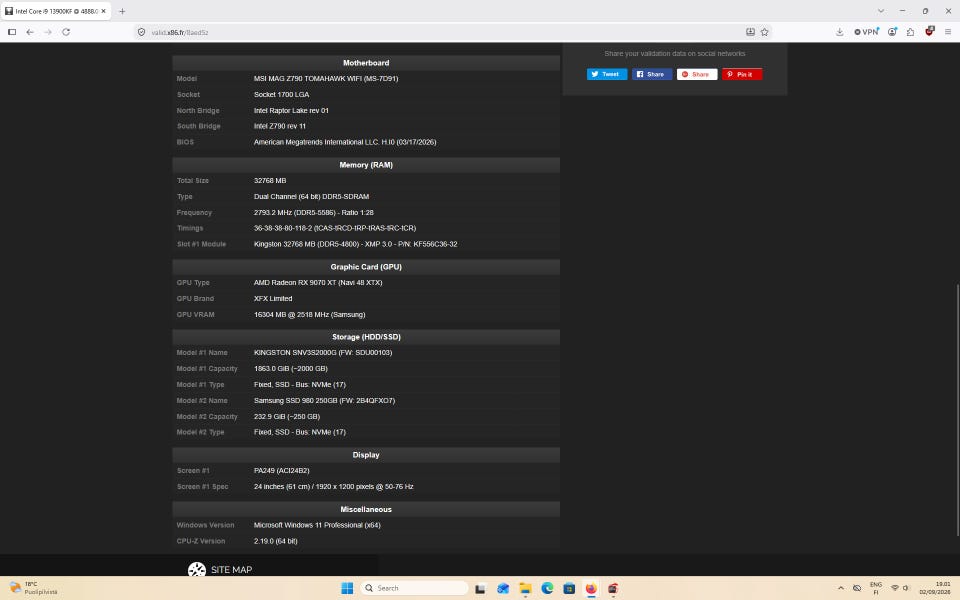Open Firefox hamburger application menu
Image resolution: width=960 pixels, height=600 pixels.
tap(948, 32)
